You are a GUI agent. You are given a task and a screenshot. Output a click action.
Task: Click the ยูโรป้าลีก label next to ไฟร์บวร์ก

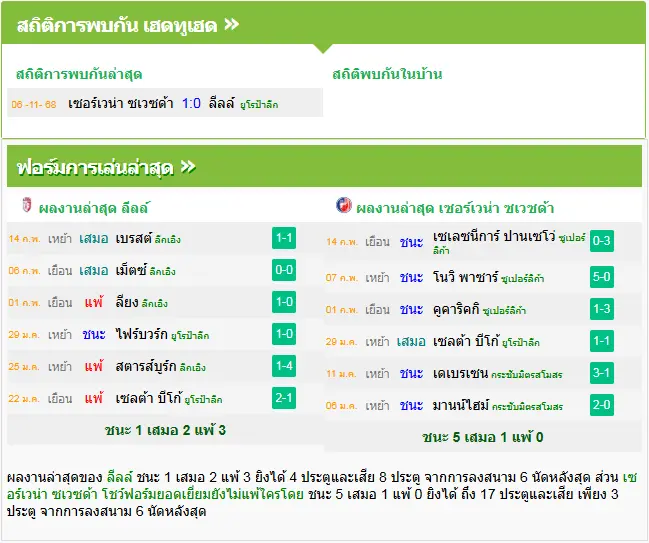[x=190, y=336]
